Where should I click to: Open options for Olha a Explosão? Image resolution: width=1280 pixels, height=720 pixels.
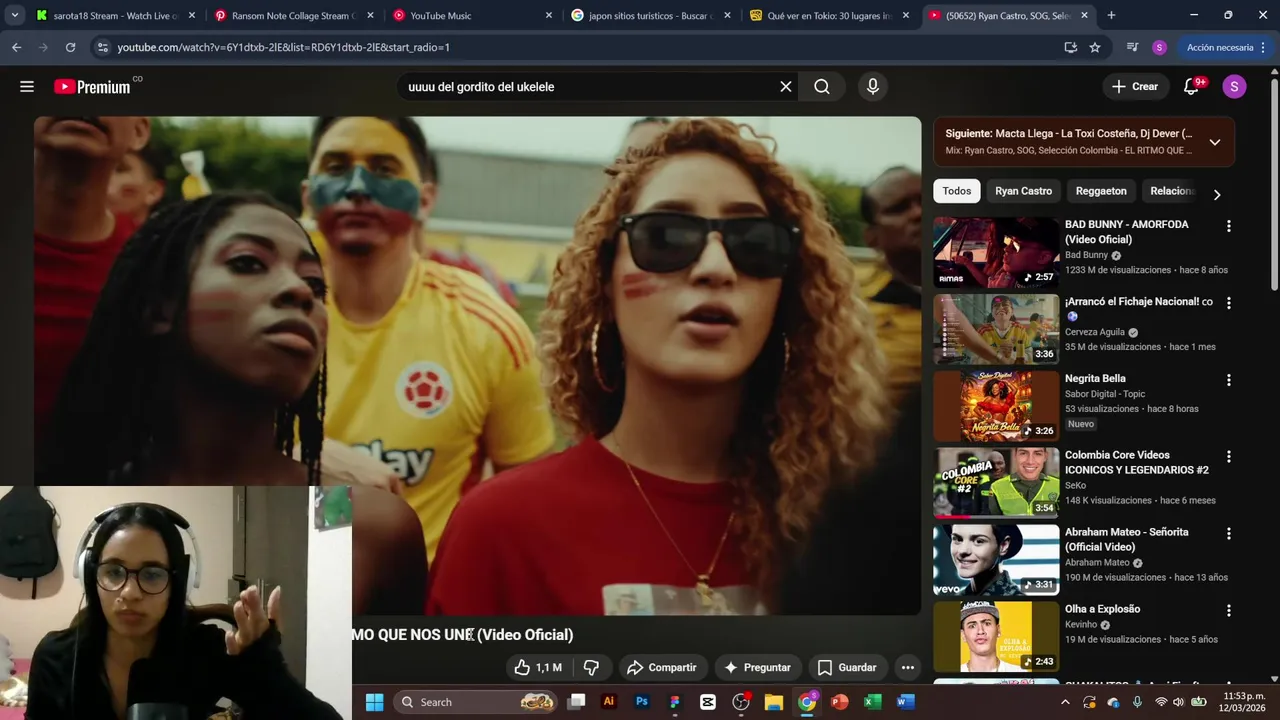coord(1229,610)
